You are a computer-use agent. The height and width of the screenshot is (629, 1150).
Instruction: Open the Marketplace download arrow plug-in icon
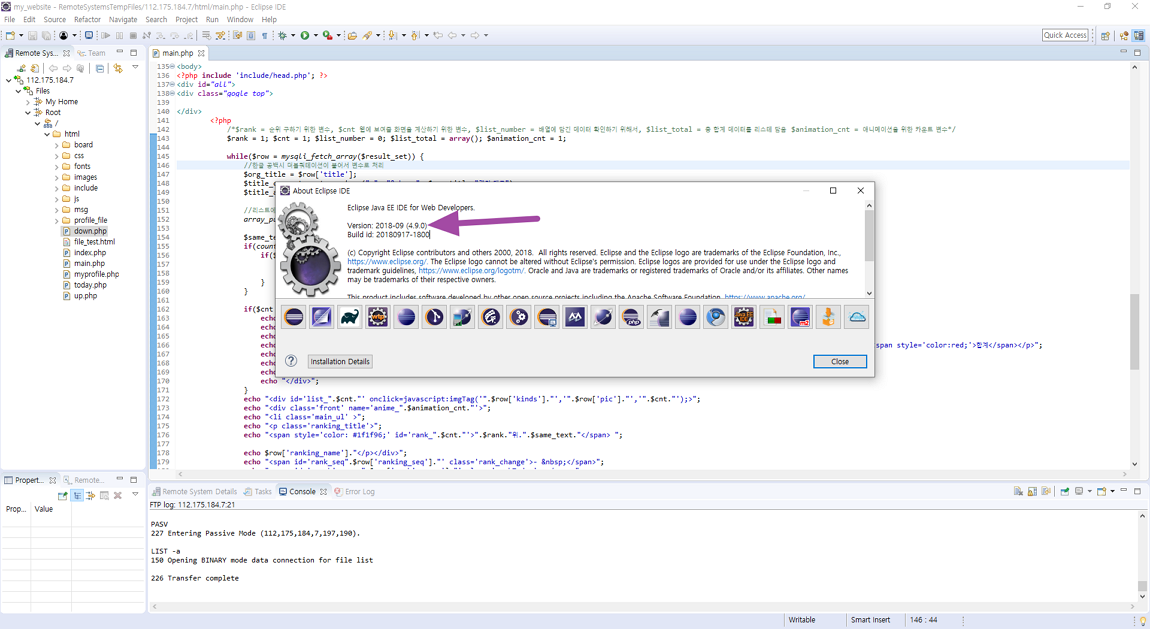(x=828, y=317)
